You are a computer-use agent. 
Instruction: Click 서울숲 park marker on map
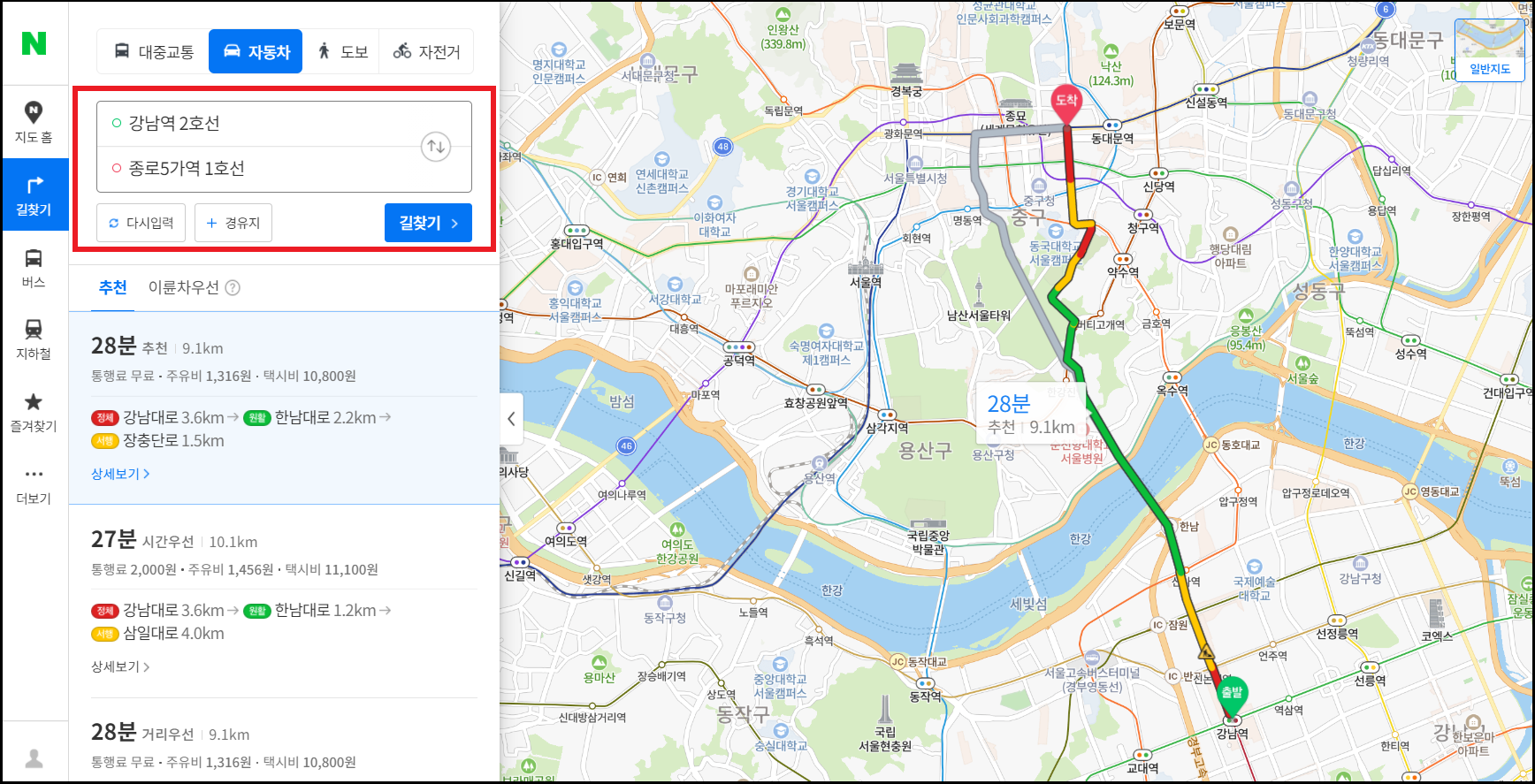tap(1302, 369)
